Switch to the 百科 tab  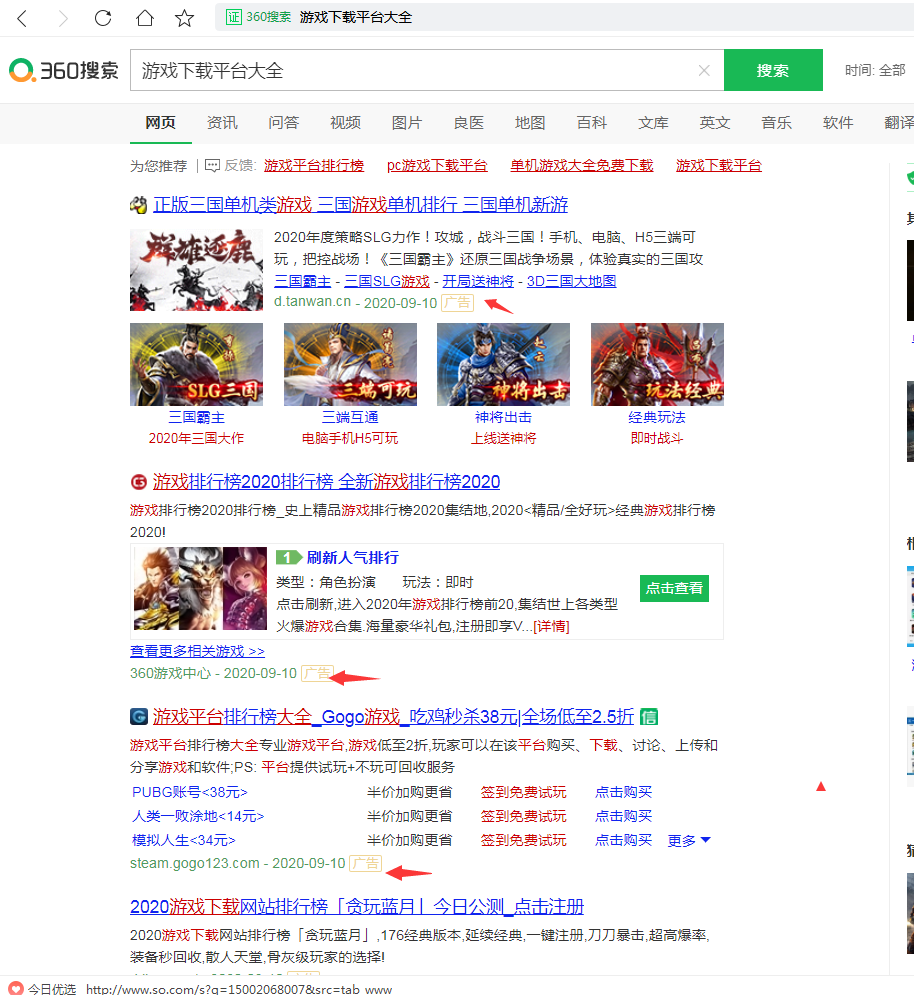(592, 122)
